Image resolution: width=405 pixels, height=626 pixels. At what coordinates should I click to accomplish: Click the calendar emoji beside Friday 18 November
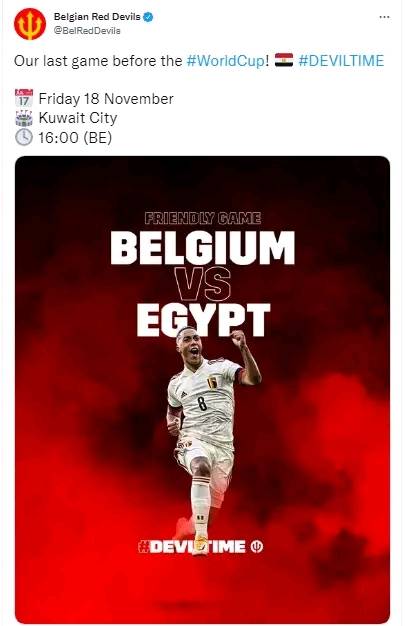coord(24,98)
